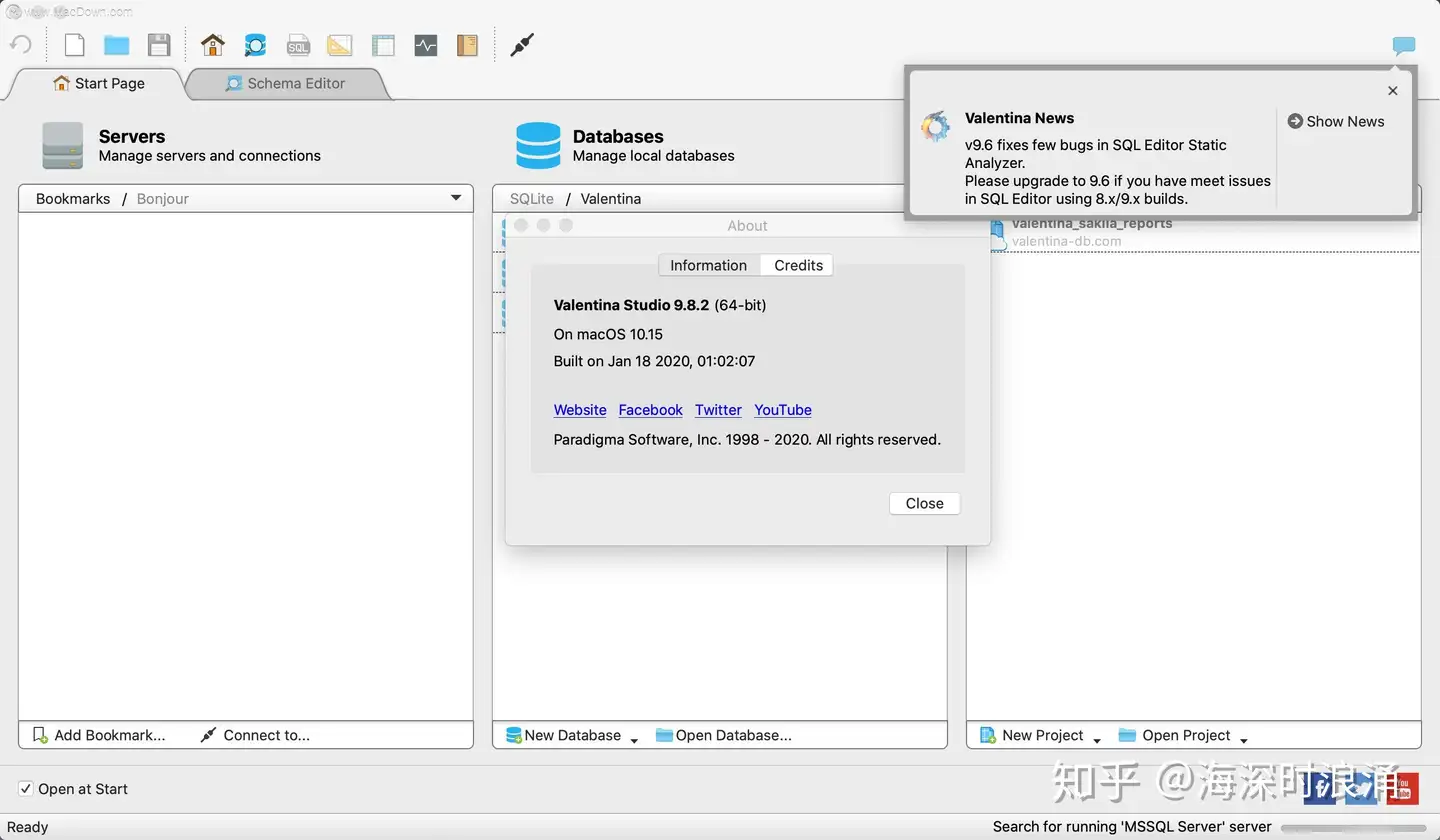Switch to the Start Page tab

pyautogui.click(x=98, y=83)
